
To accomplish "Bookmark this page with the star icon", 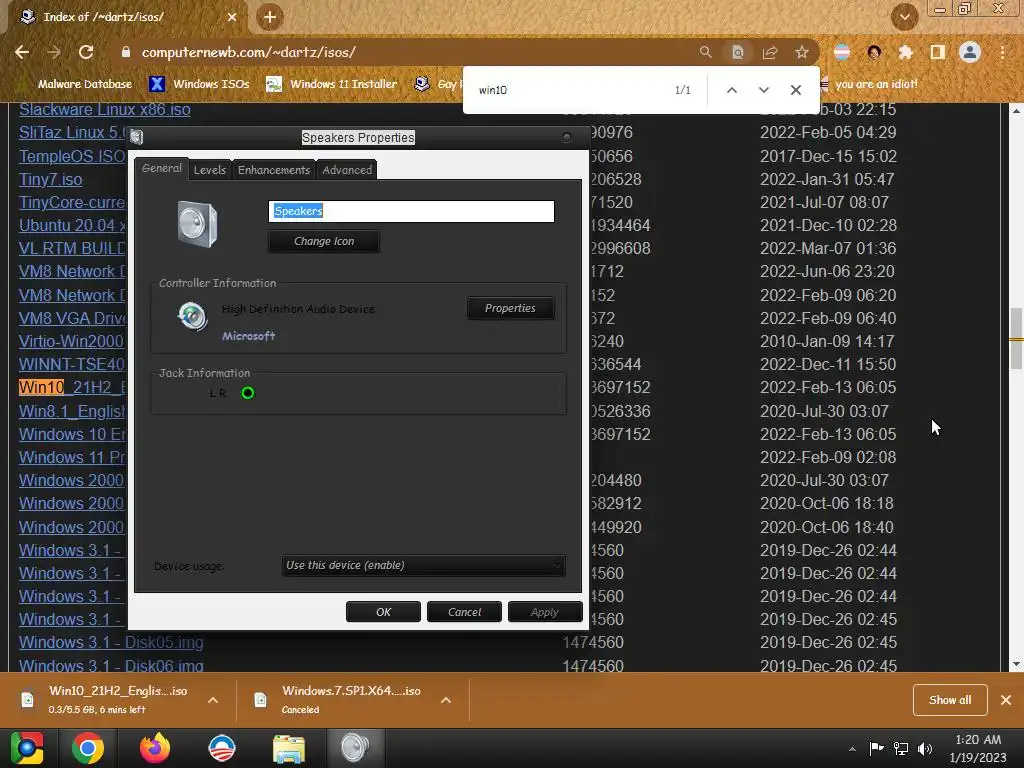I will tap(802, 52).
